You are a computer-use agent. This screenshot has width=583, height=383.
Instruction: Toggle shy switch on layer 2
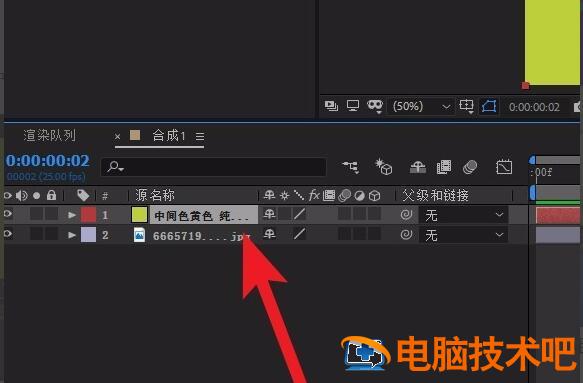point(269,234)
